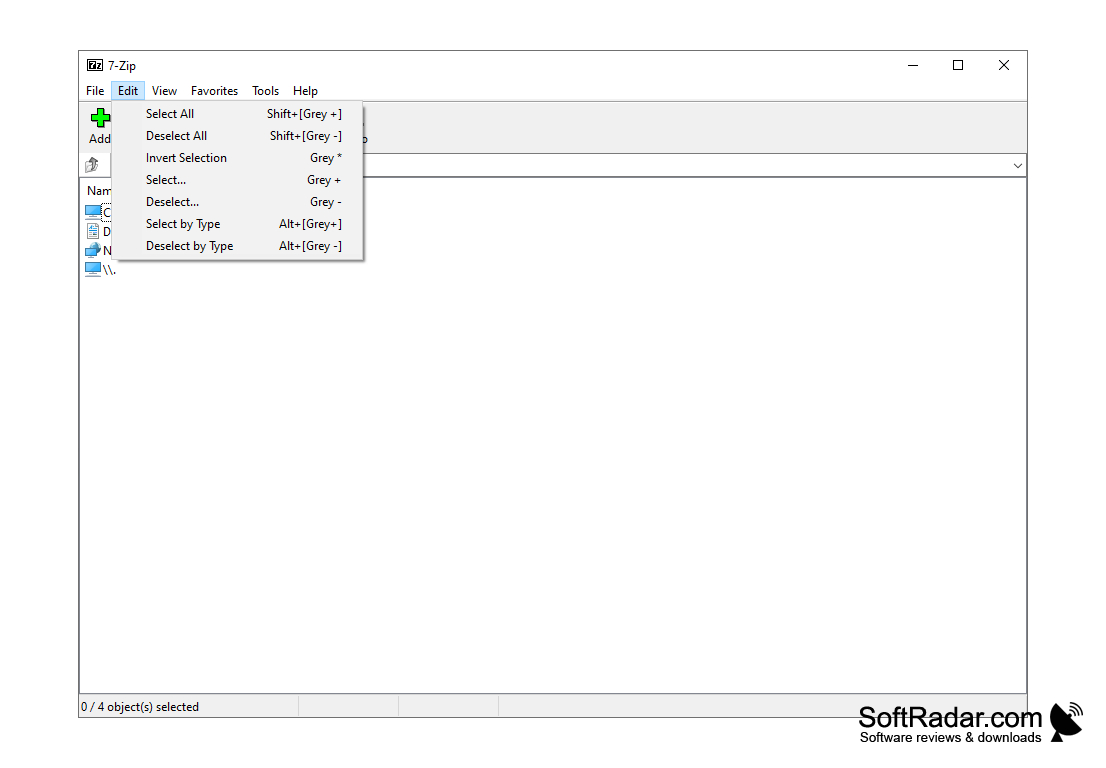Open the Favorites menu
This screenshot has height=768, width=1106.
[x=214, y=90]
